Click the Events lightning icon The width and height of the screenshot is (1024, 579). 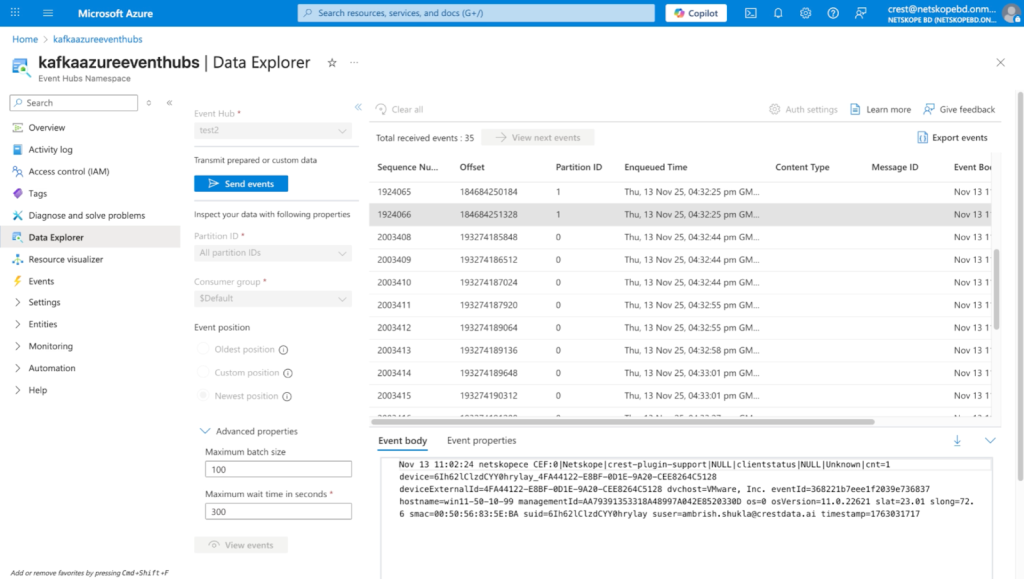tap(18, 281)
